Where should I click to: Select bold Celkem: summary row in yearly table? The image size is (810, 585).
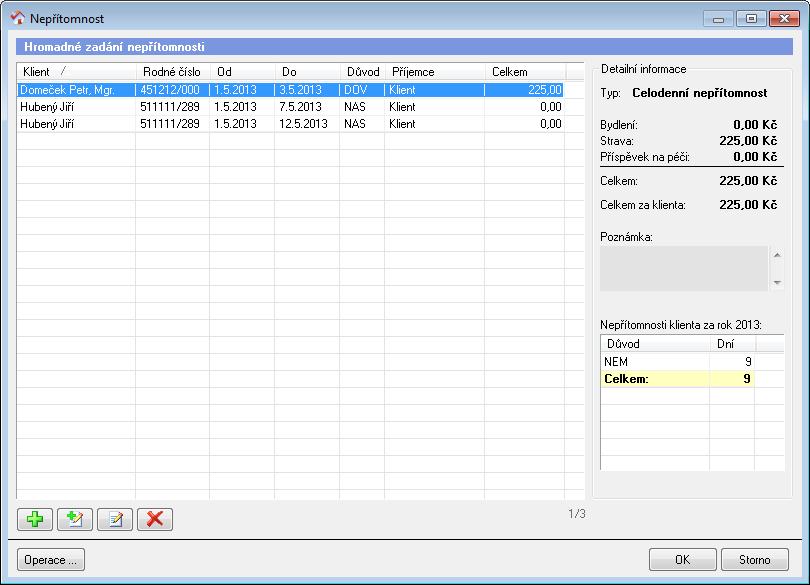pos(677,379)
